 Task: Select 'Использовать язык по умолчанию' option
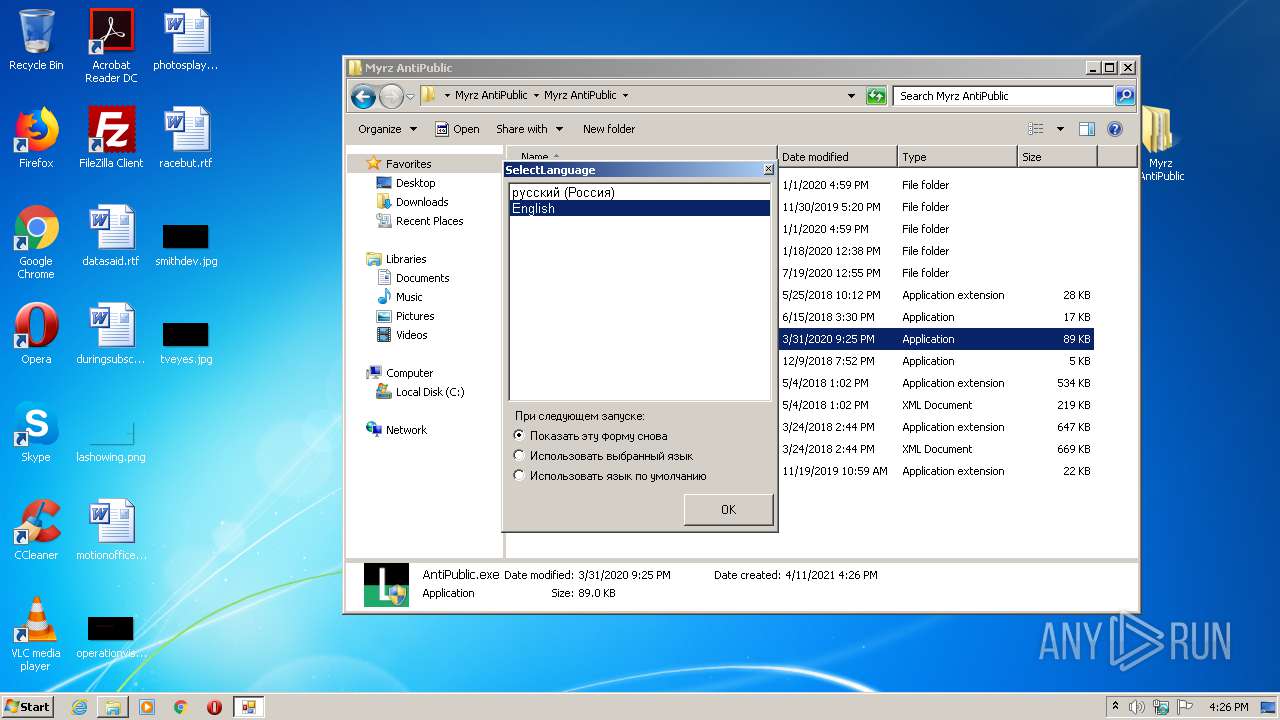pyautogui.click(x=609, y=476)
